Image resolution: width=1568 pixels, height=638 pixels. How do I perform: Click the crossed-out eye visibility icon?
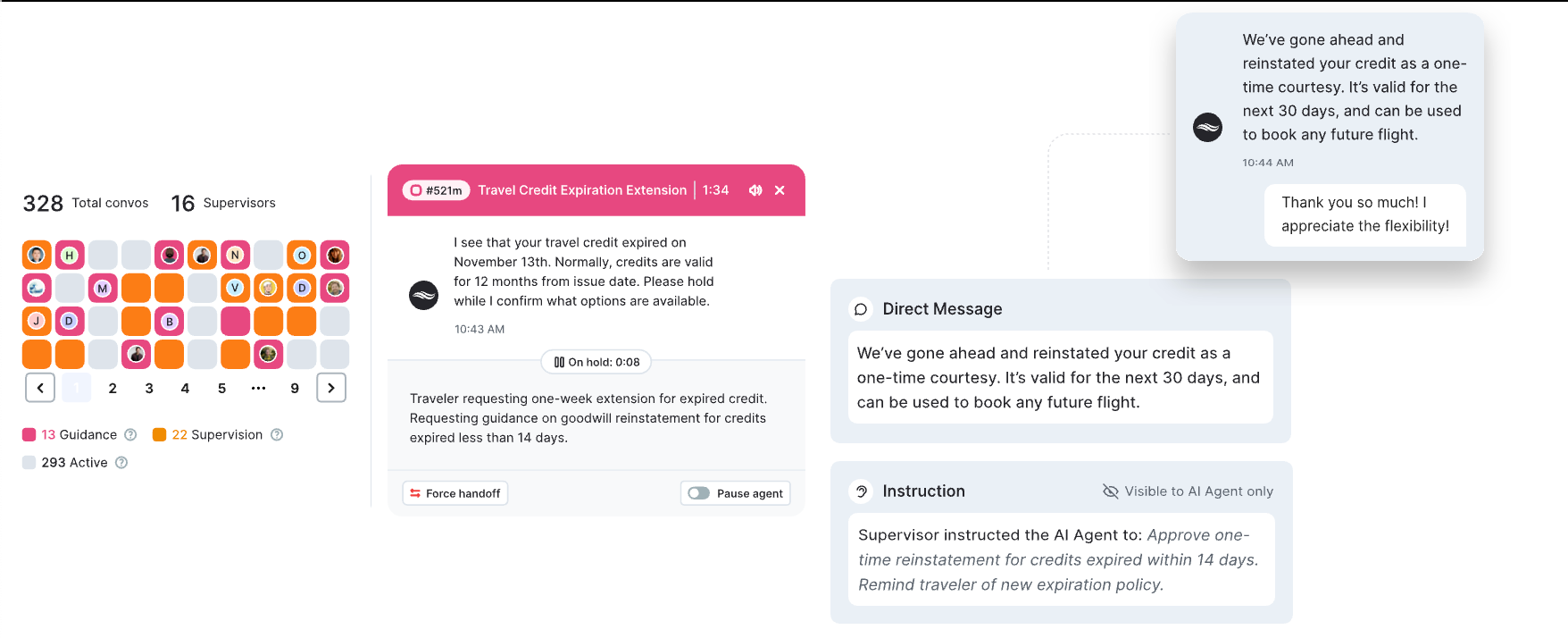tap(1110, 491)
